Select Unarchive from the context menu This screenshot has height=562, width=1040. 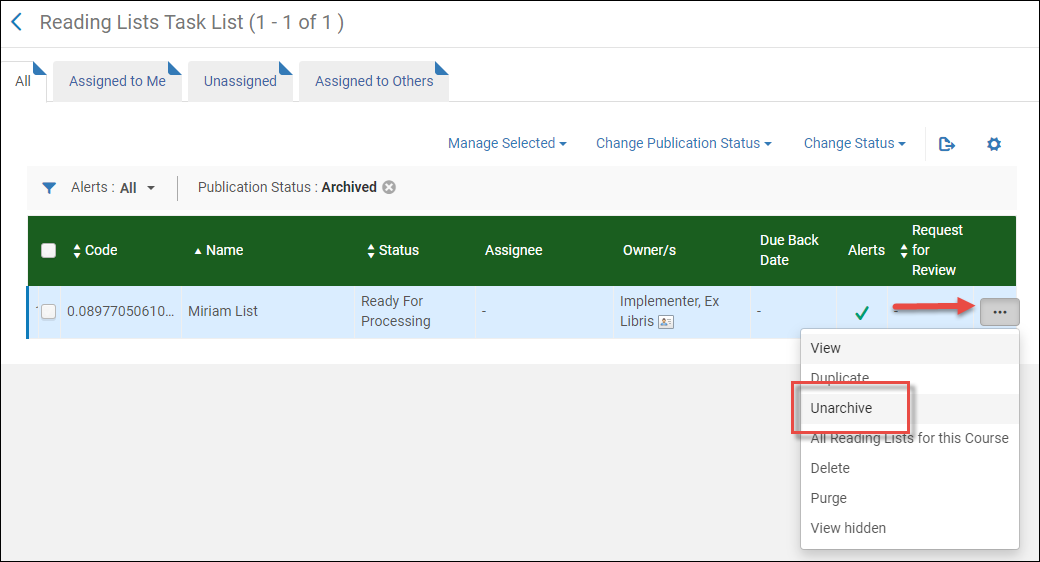(x=841, y=408)
